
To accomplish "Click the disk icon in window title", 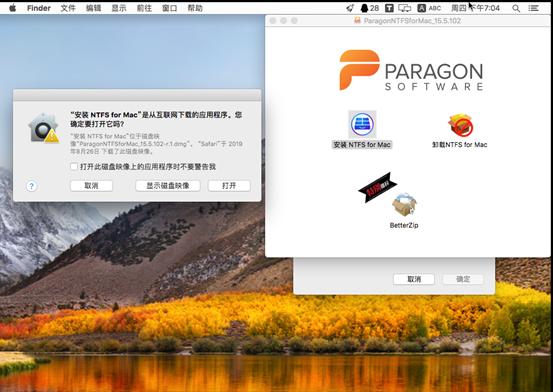I will pos(357,20).
